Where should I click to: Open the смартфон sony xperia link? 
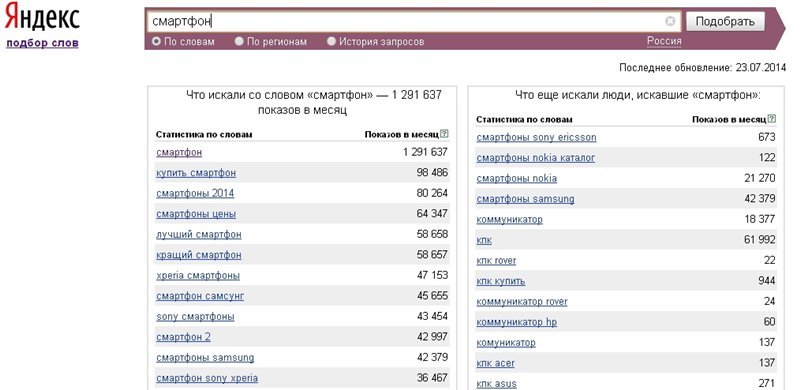click(x=207, y=378)
